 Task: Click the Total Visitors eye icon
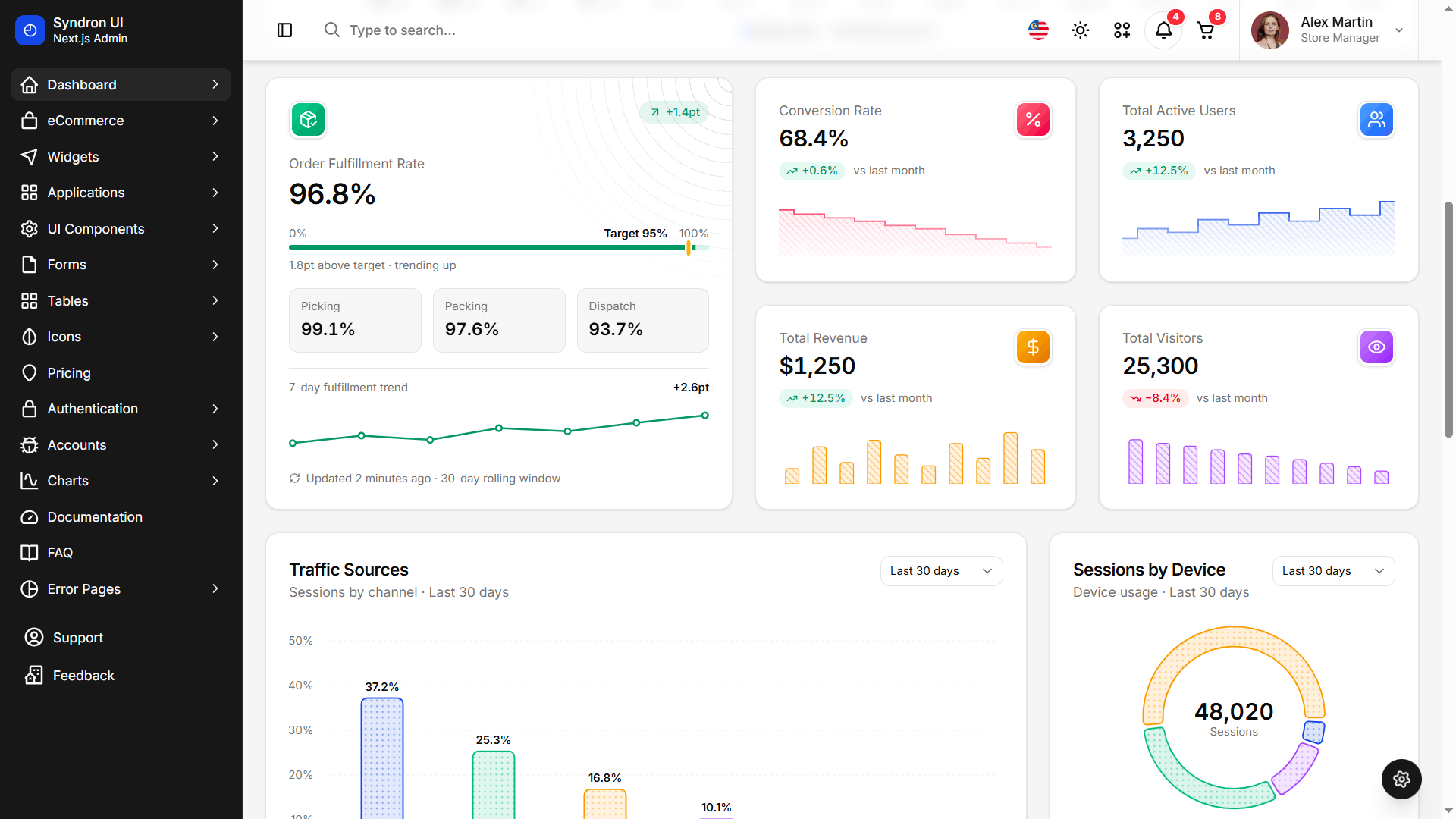(x=1376, y=347)
